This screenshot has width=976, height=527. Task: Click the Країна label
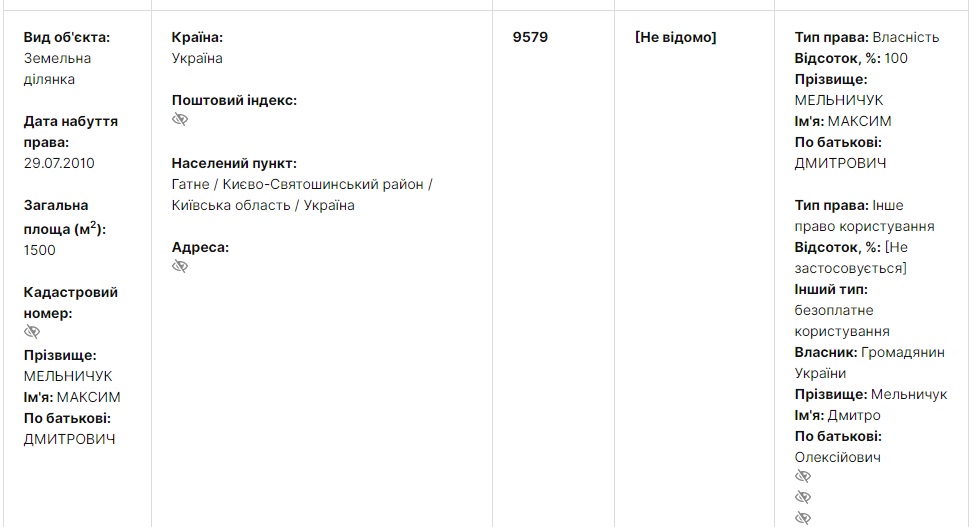[x=197, y=38]
